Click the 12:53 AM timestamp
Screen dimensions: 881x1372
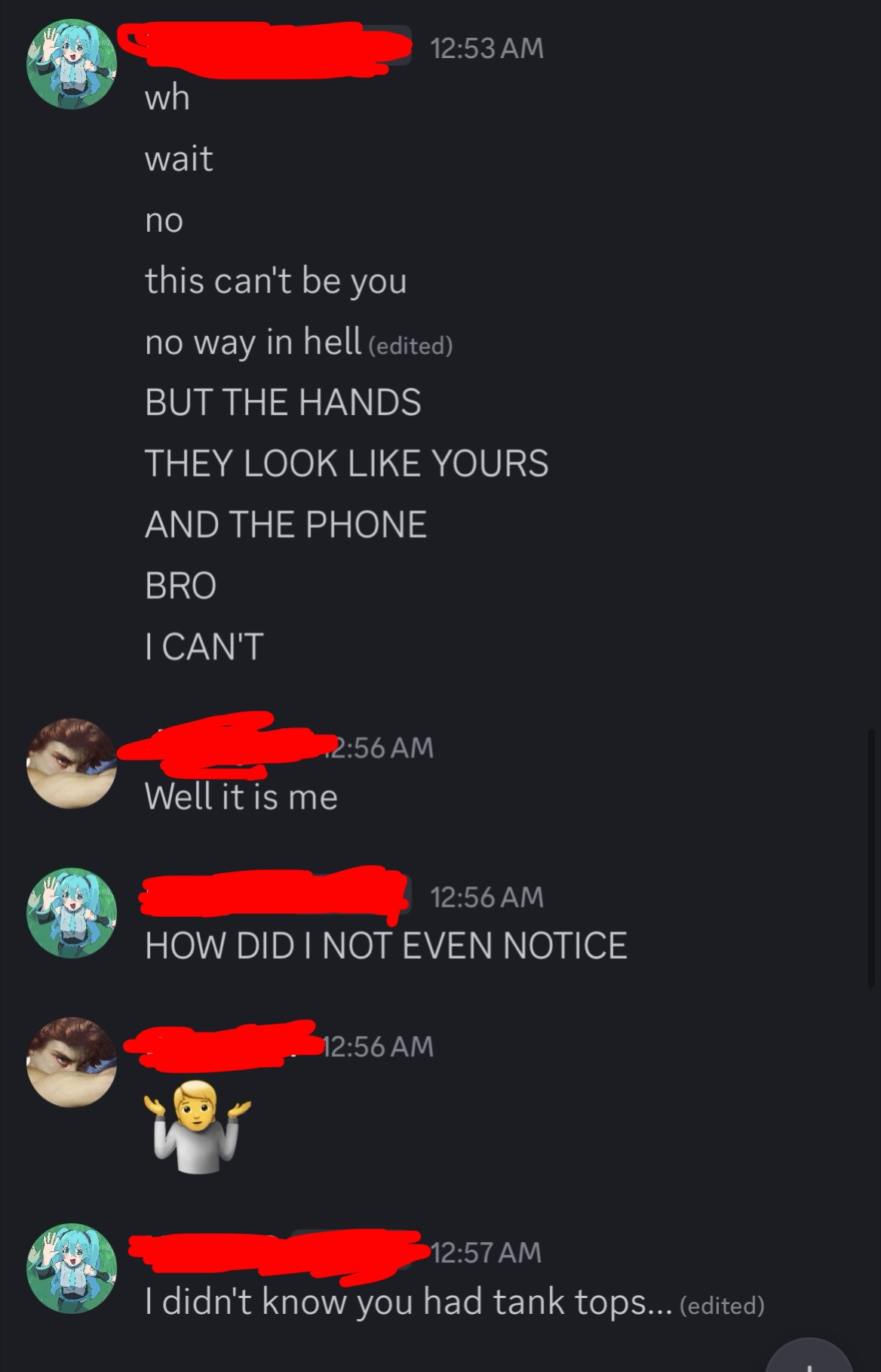[487, 48]
